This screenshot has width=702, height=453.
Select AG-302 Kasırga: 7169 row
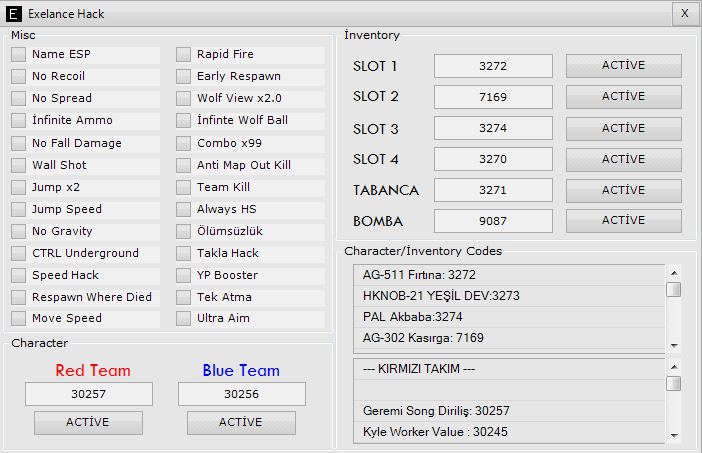(x=509, y=338)
